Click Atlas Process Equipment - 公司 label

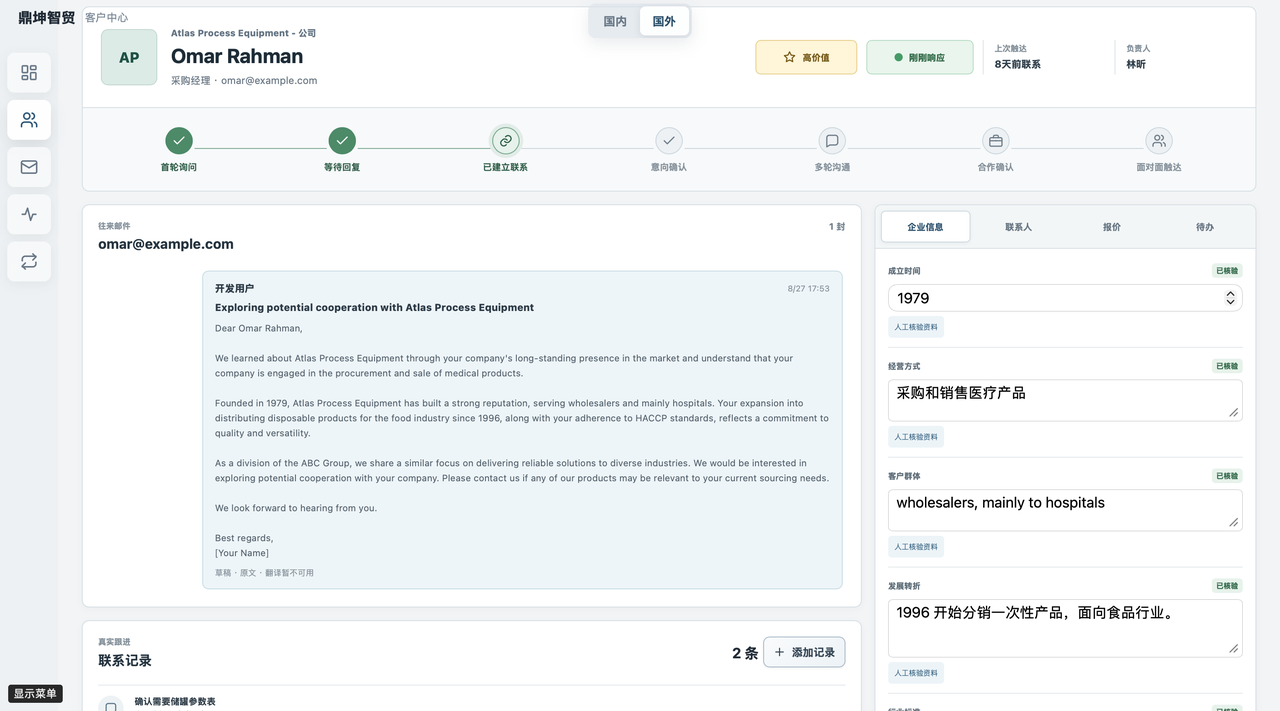point(243,33)
